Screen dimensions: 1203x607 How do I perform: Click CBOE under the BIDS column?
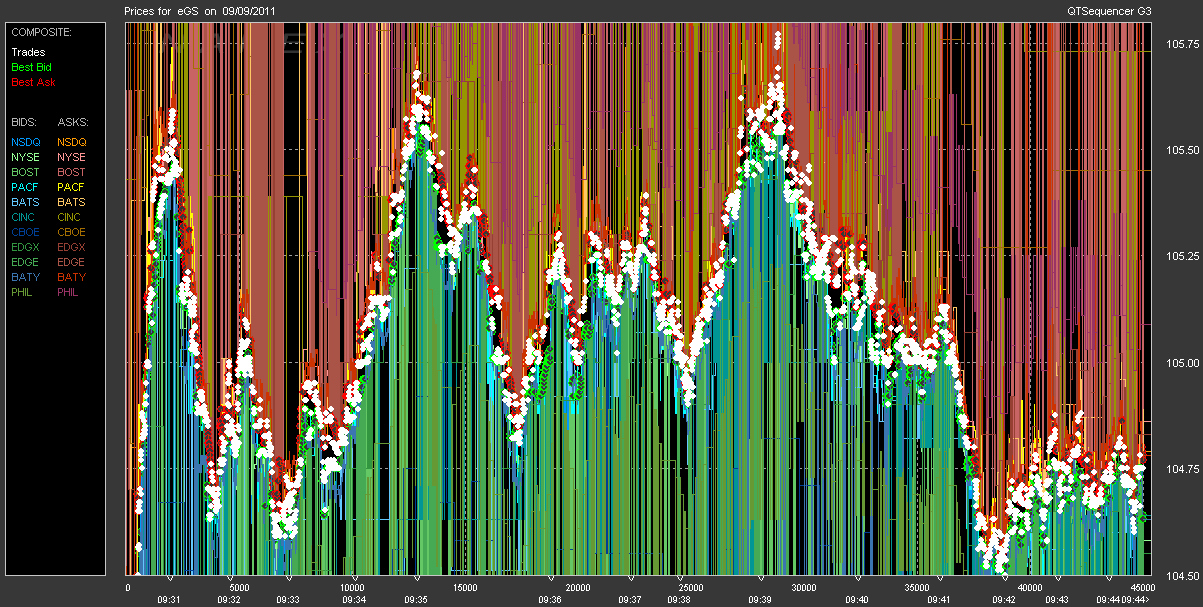coord(25,232)
